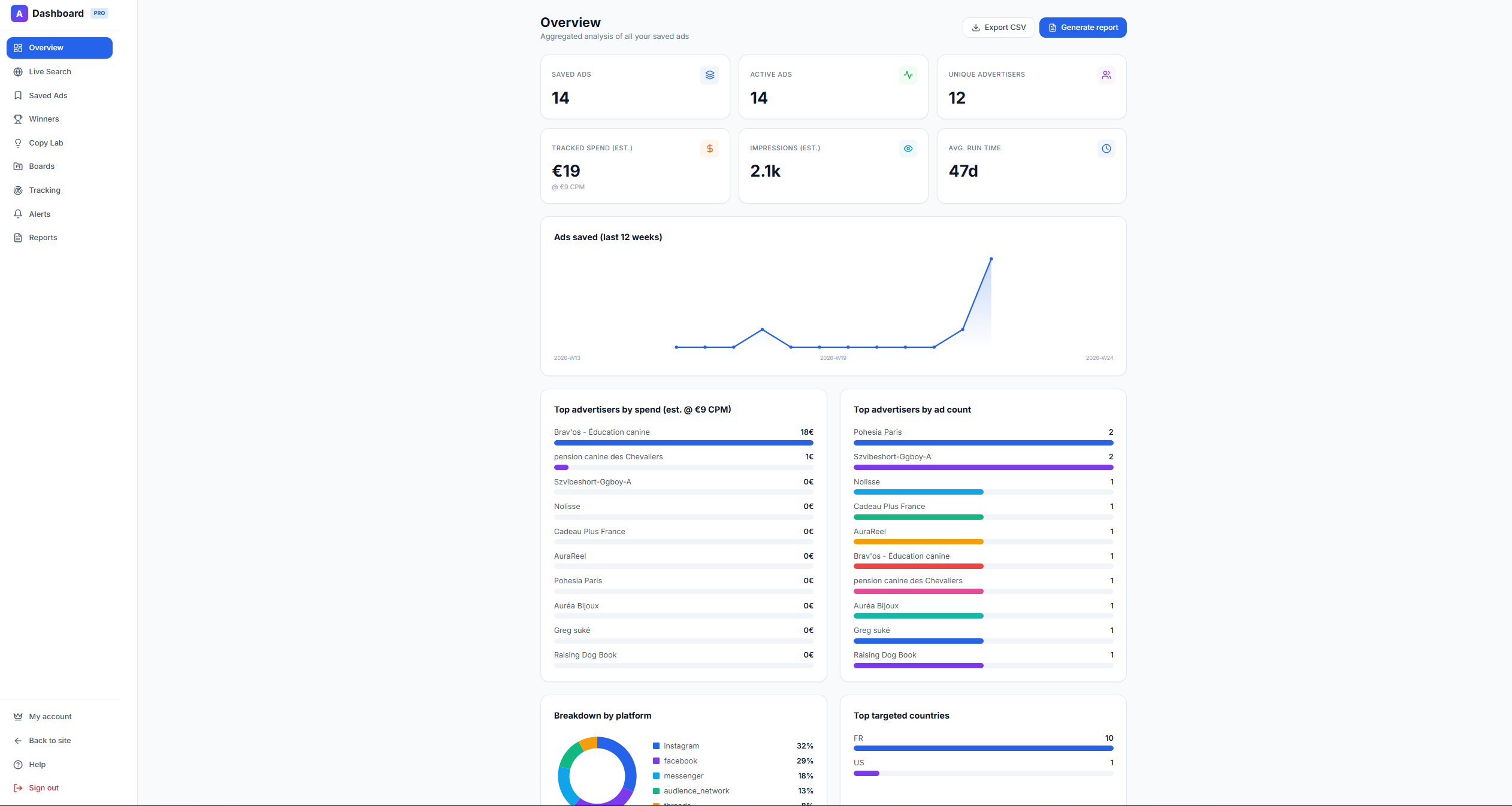Viewport: 1512px width, 806px height.
Task: Click the peak point on Ads saved chart
Action: (991, 259)
